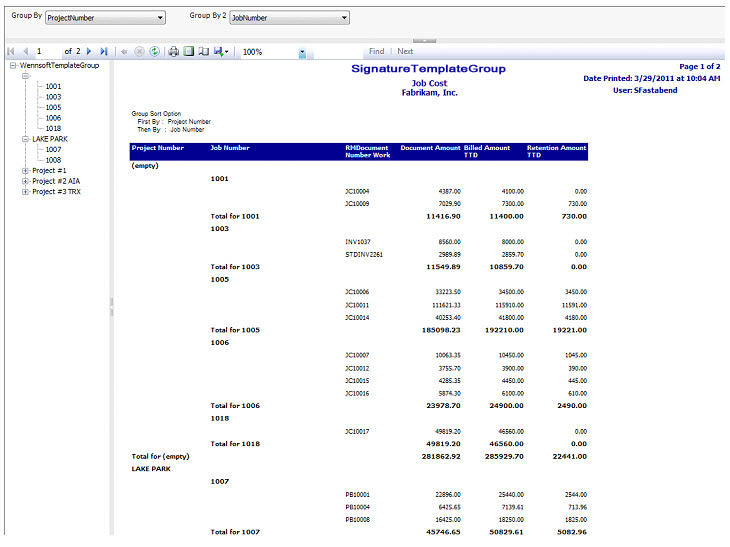The width and height of the screenshot is (730, 547).
Task: Expand the Project #1 tree node
Action: coord(25,171)
